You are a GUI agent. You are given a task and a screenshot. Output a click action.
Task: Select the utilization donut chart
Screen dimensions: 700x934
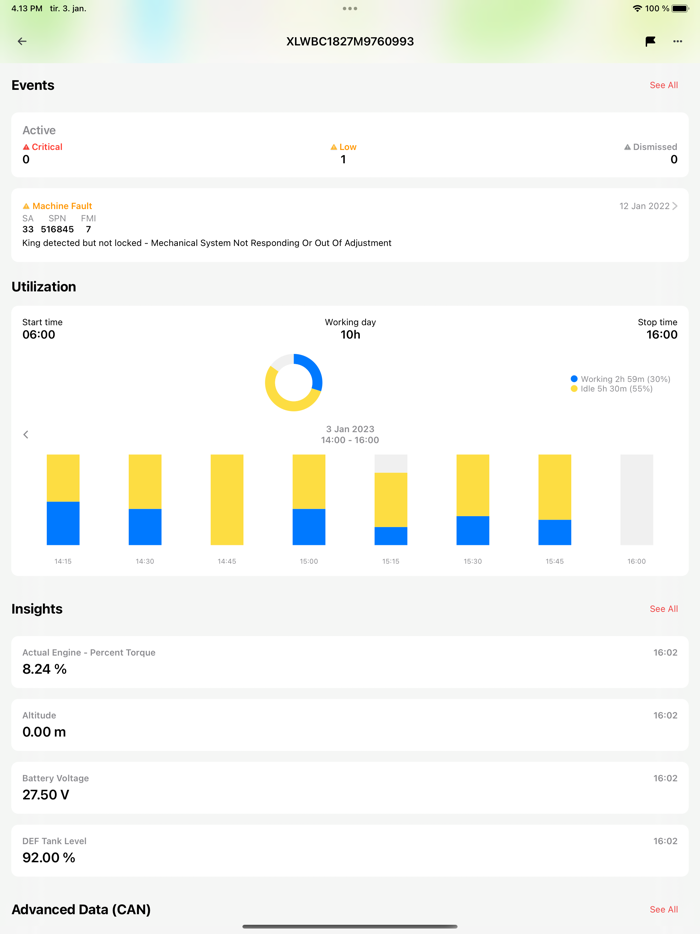(x=294, y=382)
